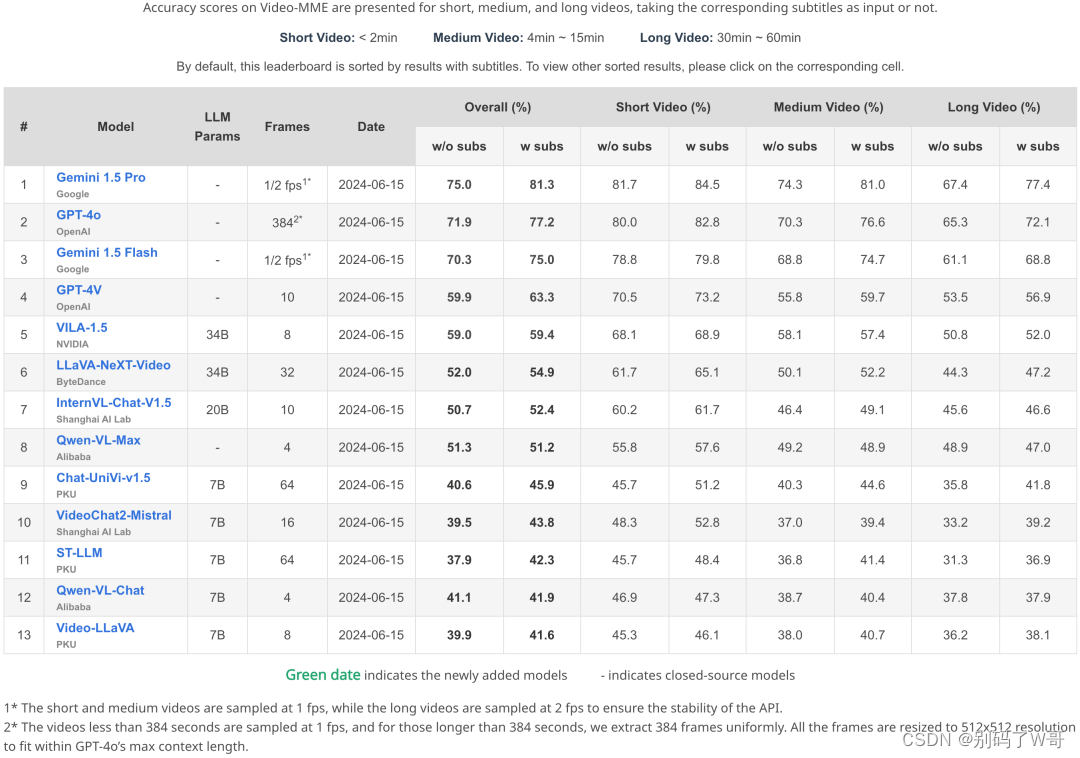Click the Medium Video (%) group header

click(x=829, y=107)
